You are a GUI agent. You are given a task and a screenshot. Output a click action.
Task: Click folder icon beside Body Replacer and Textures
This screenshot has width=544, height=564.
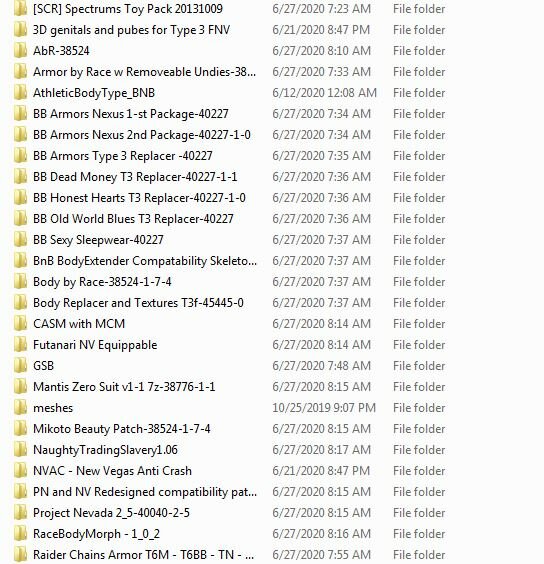(21, 303)
